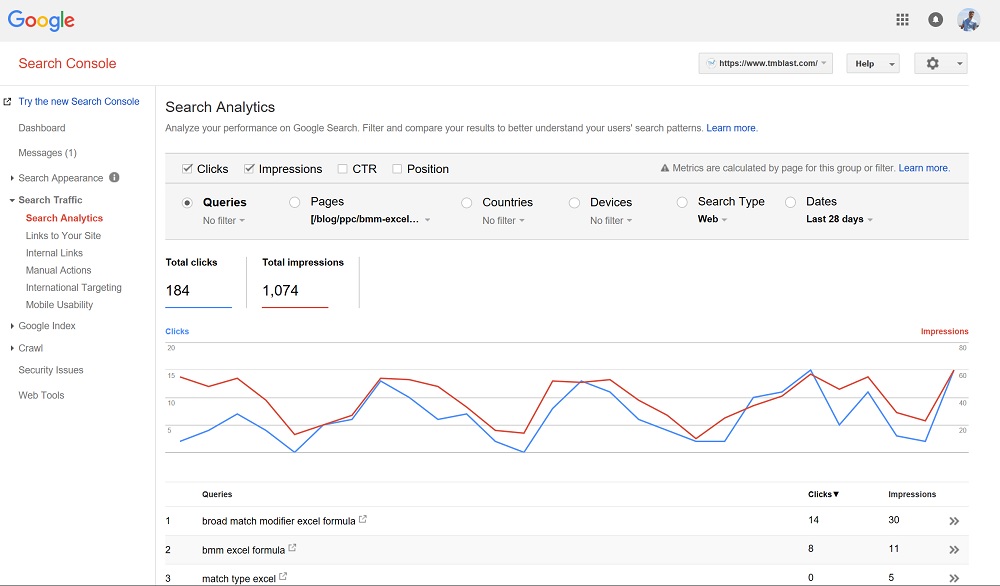The width and height of the screenshot is (1000, 586).
Task: Click query text broad match modifier excel formula
Action: [x=279, y=521]
